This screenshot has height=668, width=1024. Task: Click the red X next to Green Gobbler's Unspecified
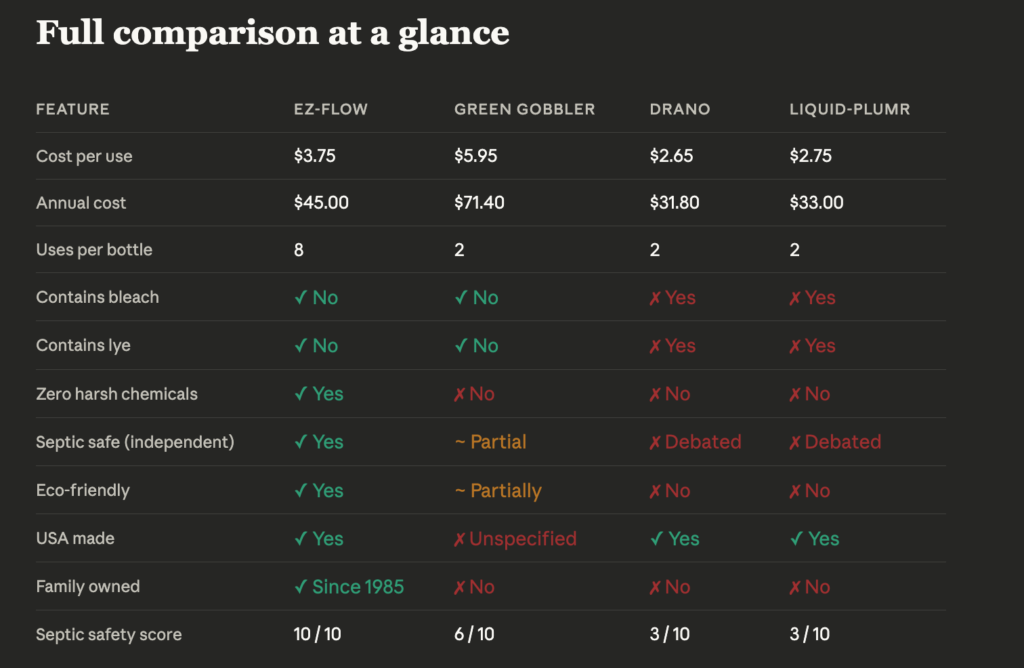460,539
